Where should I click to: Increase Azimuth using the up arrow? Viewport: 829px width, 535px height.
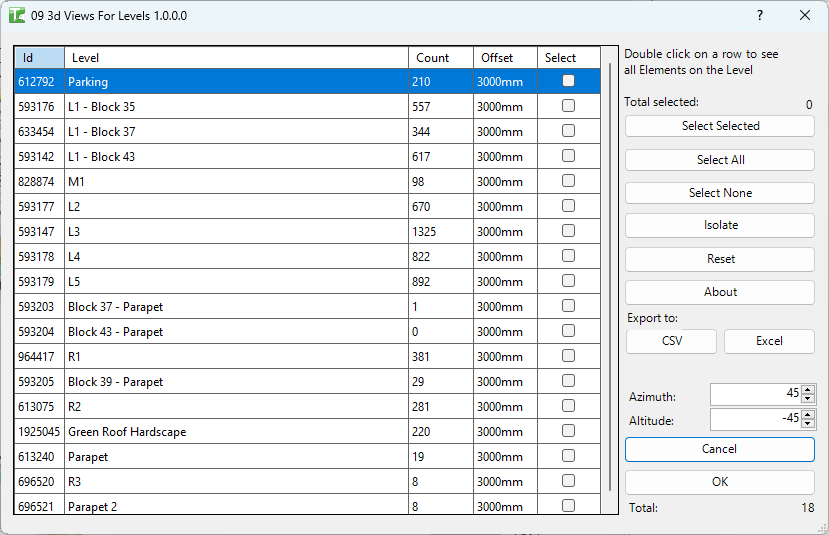[x=808, y=390]
